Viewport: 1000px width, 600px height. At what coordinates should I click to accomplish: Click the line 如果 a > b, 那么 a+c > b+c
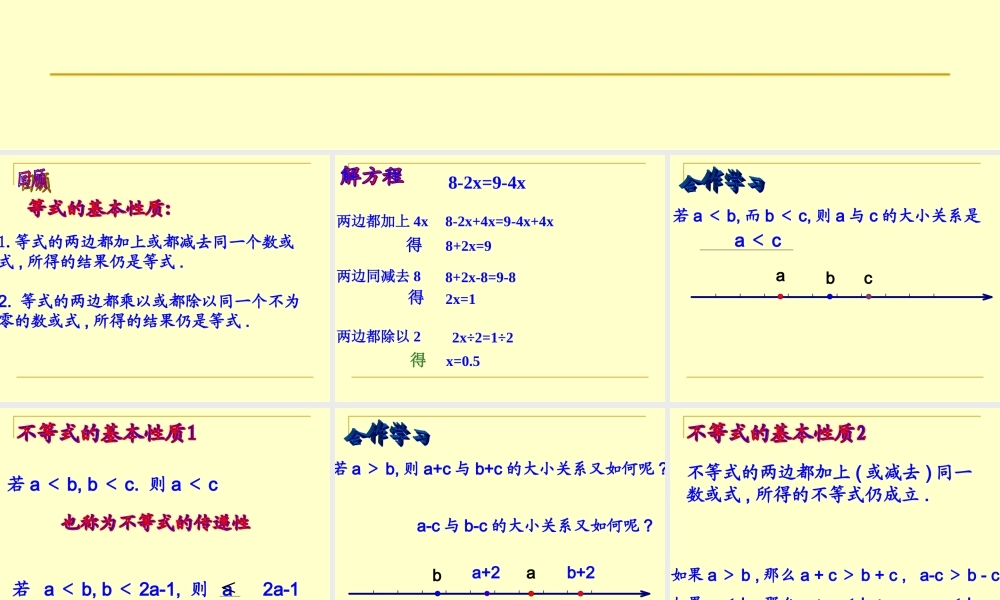click(835, 575)
